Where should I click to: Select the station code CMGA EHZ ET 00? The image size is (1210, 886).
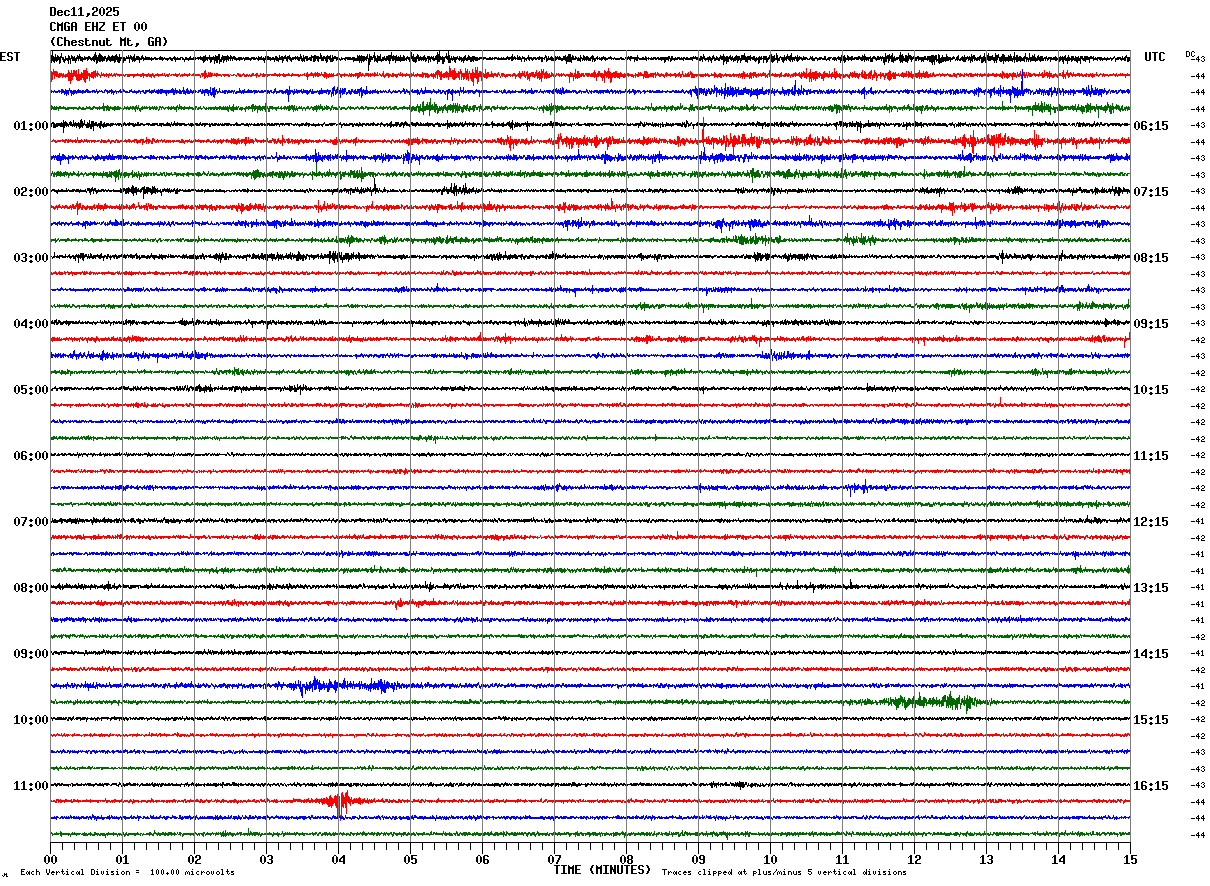point(98,27)
